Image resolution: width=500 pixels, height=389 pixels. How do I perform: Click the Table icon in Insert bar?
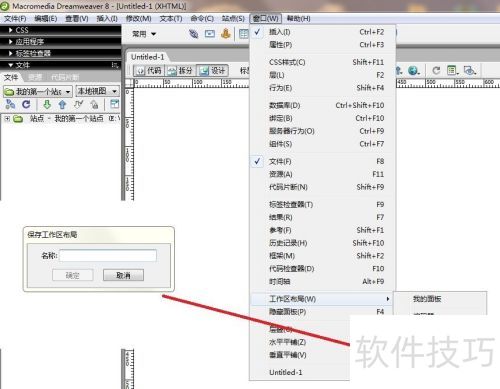pyautogui.click(x=244, y=34)
